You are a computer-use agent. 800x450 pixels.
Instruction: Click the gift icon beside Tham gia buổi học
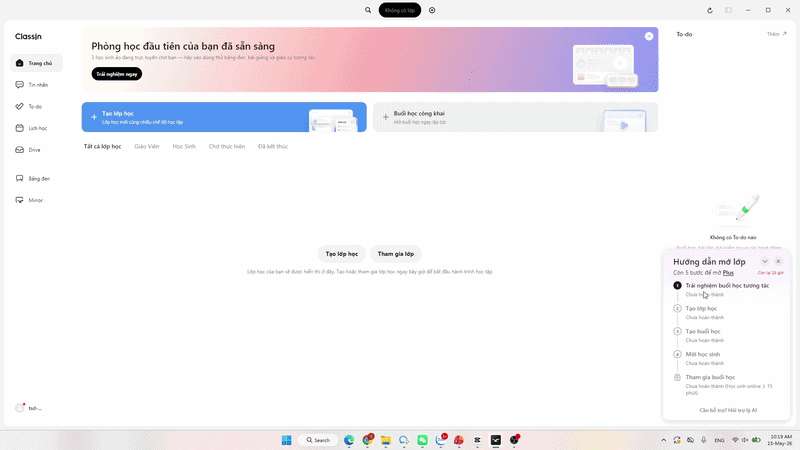[x=677, y=378]
